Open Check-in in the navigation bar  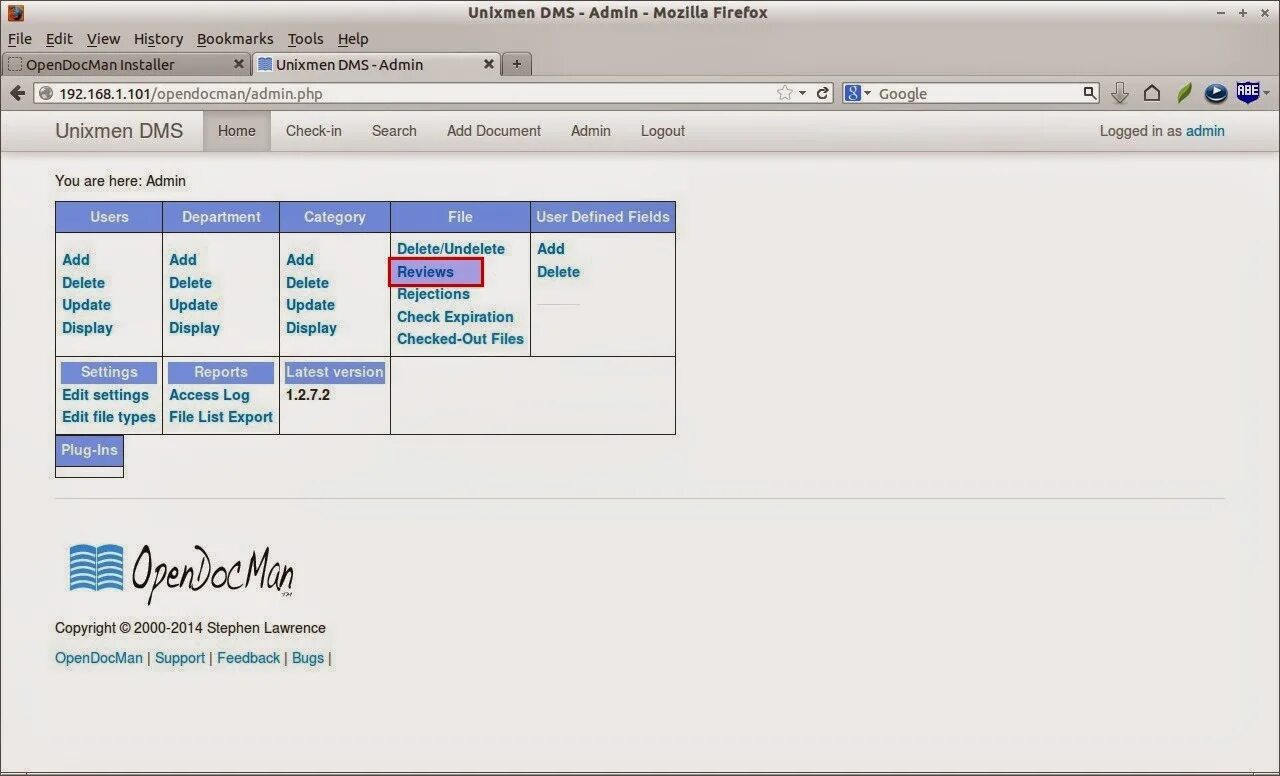(314, 131)
